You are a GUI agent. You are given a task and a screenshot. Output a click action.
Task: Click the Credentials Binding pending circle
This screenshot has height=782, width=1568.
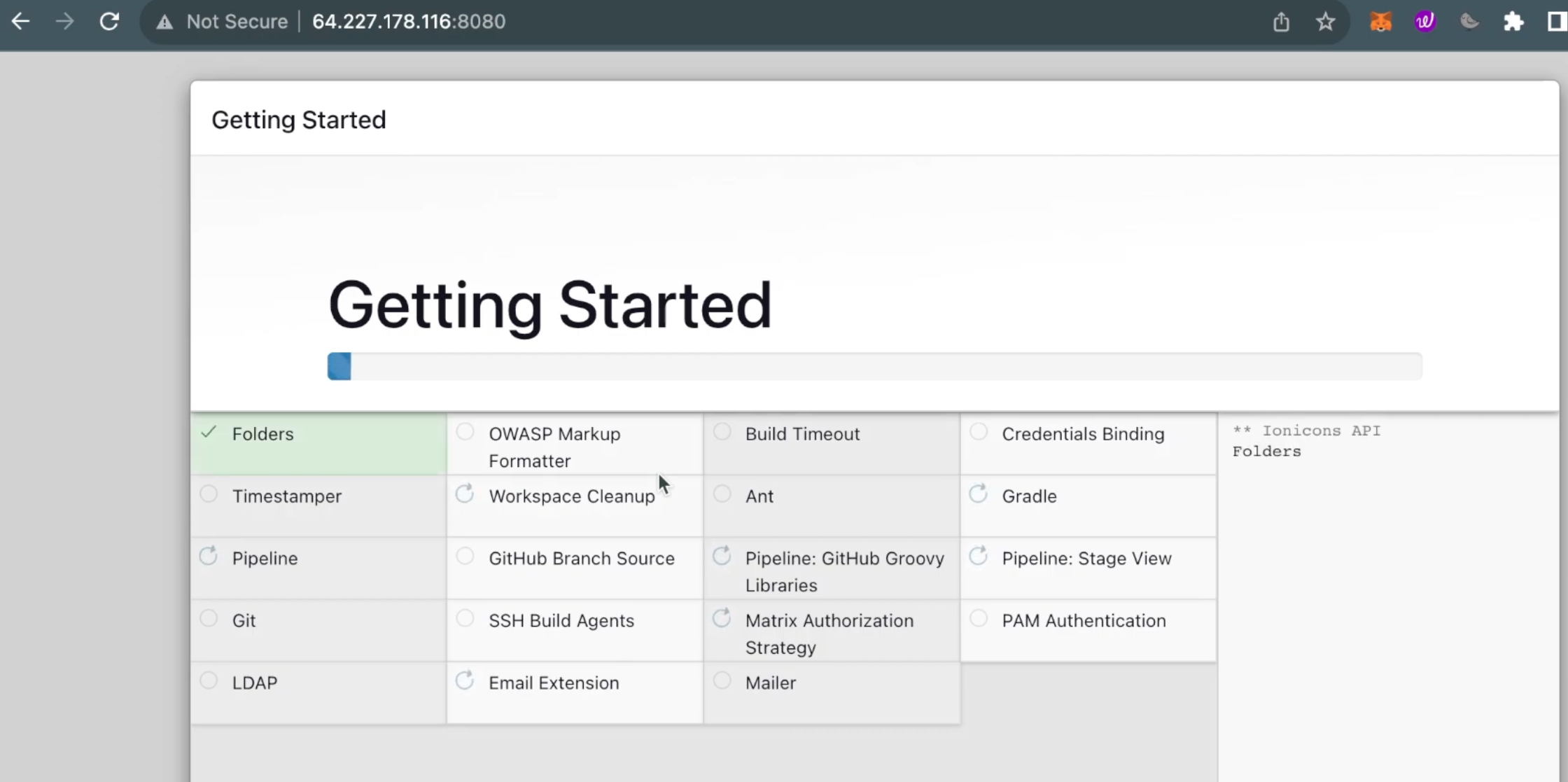(979, 432)
